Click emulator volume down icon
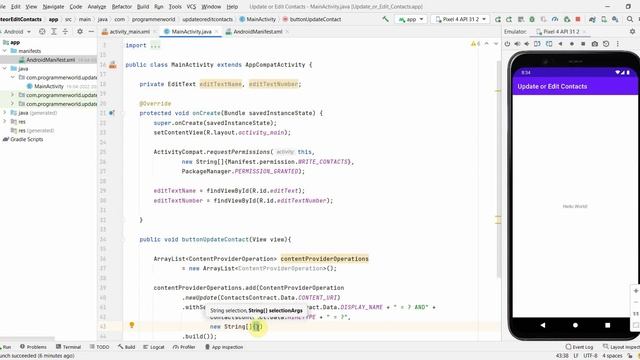This screenshot has height=360, width=640. point(527,44)
